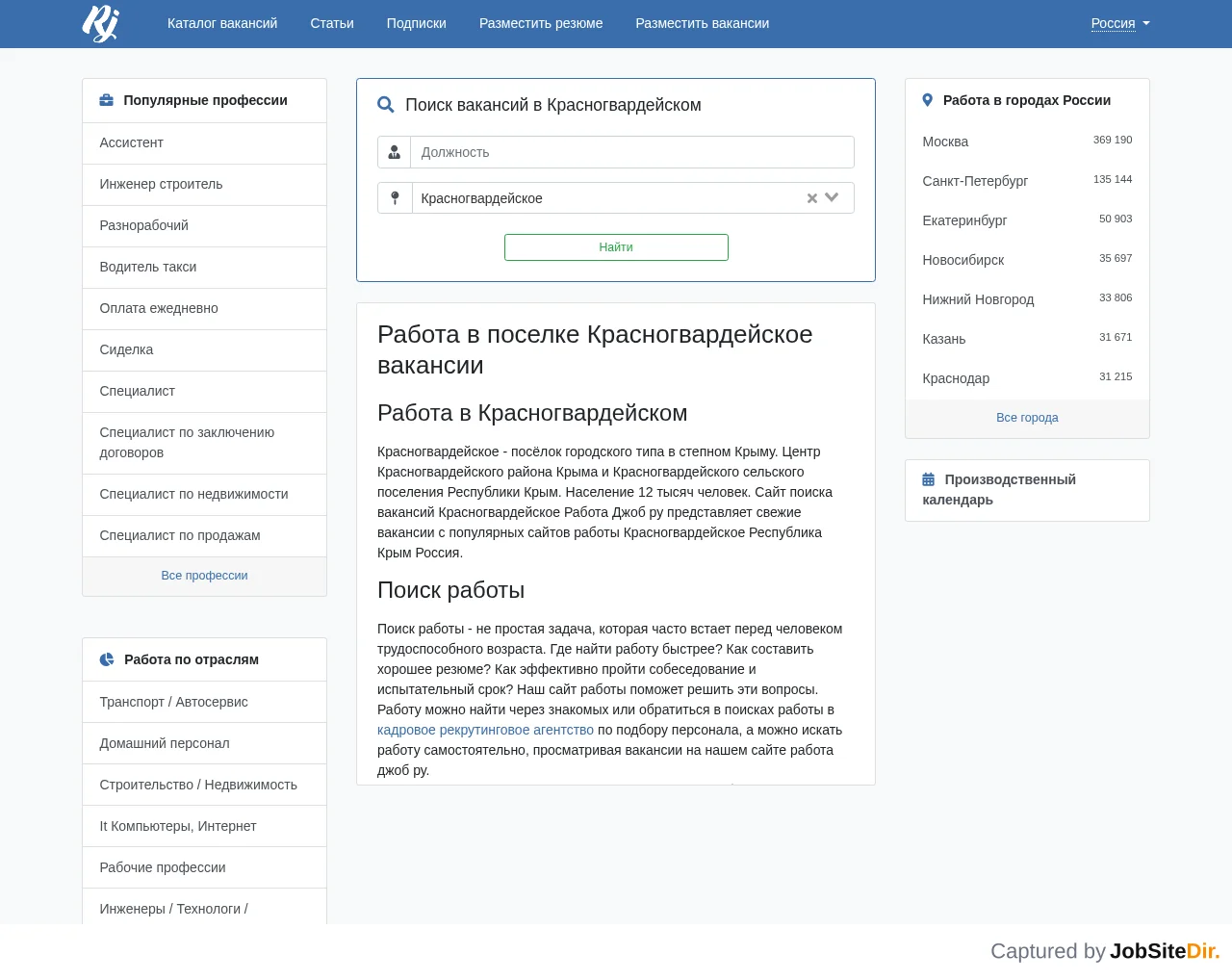Open Рабочие профессии industry
1232x980 pixels.
coord(205,867)
